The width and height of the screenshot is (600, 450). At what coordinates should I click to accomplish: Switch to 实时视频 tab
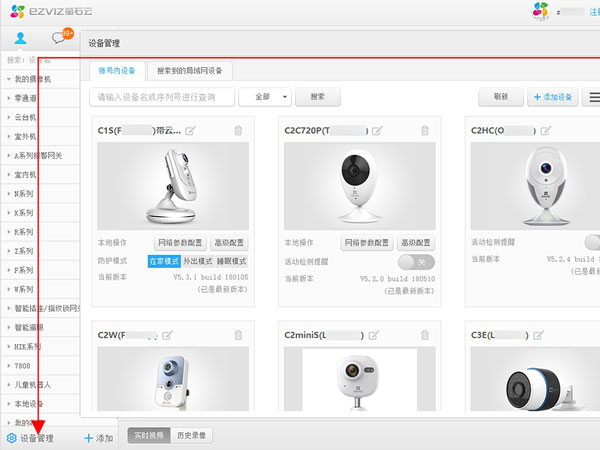[x=149, y=435]
